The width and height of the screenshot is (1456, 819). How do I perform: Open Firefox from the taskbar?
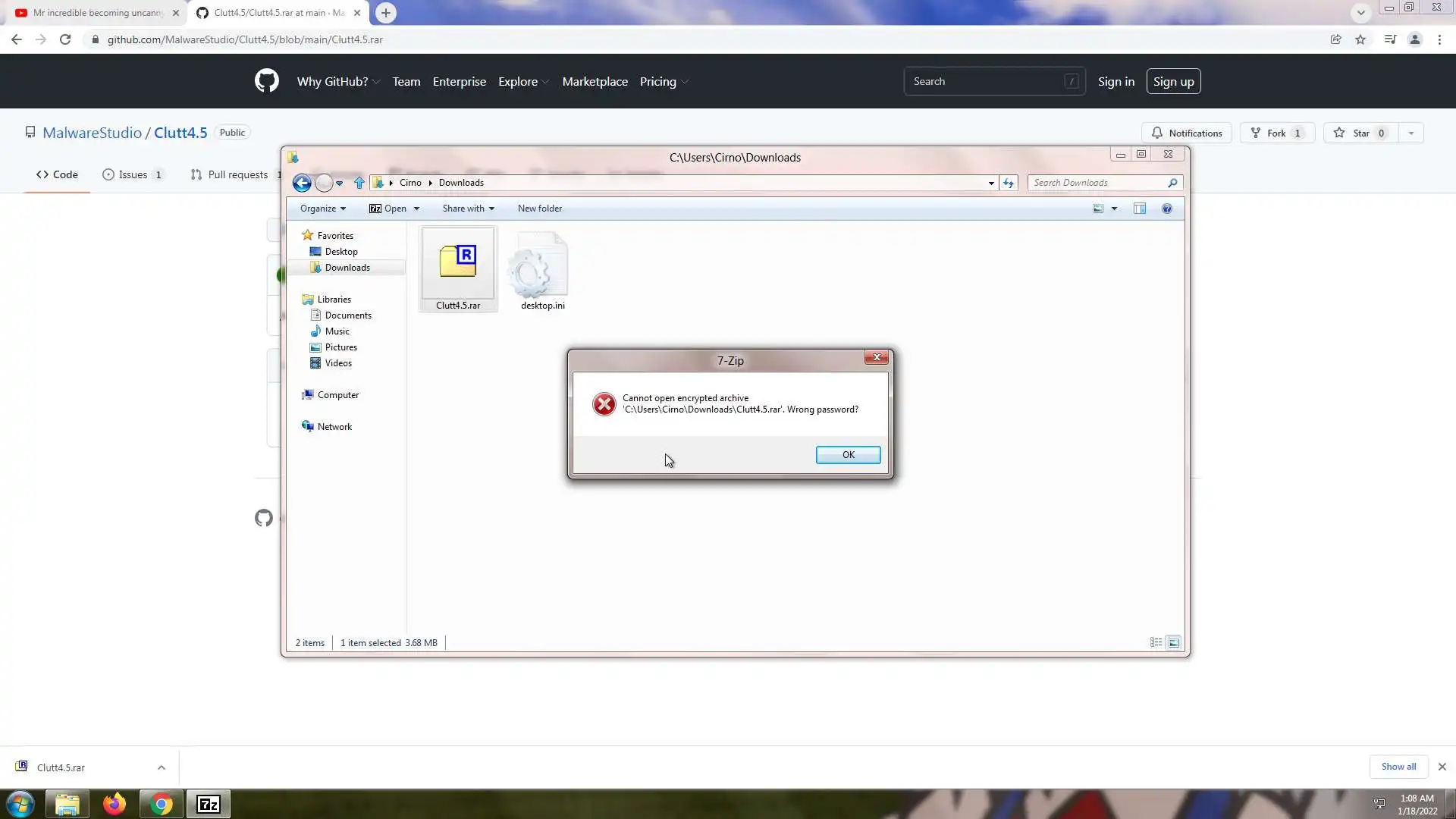click(x=115, y=804)
